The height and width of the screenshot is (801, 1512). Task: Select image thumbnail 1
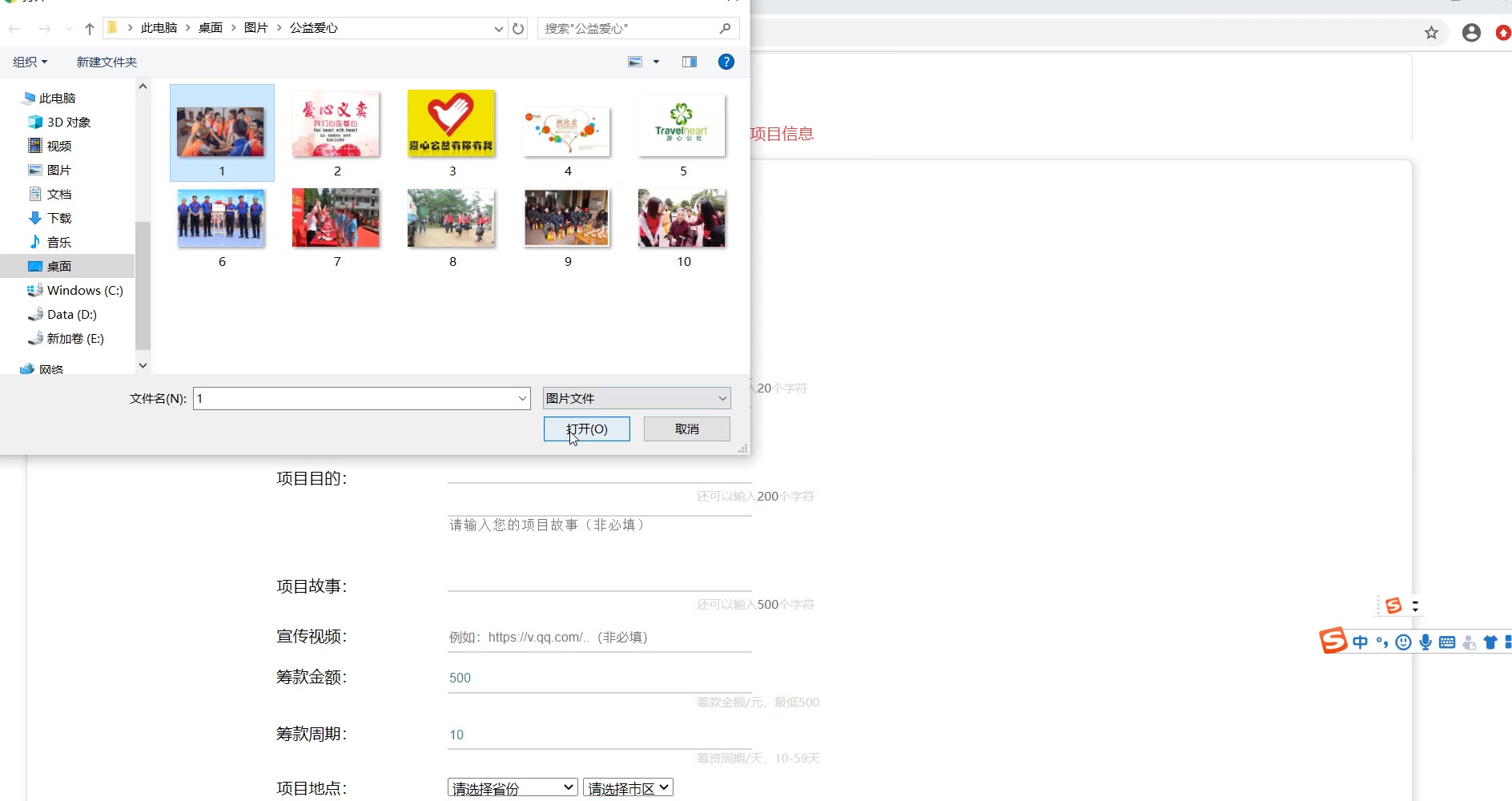222,133
